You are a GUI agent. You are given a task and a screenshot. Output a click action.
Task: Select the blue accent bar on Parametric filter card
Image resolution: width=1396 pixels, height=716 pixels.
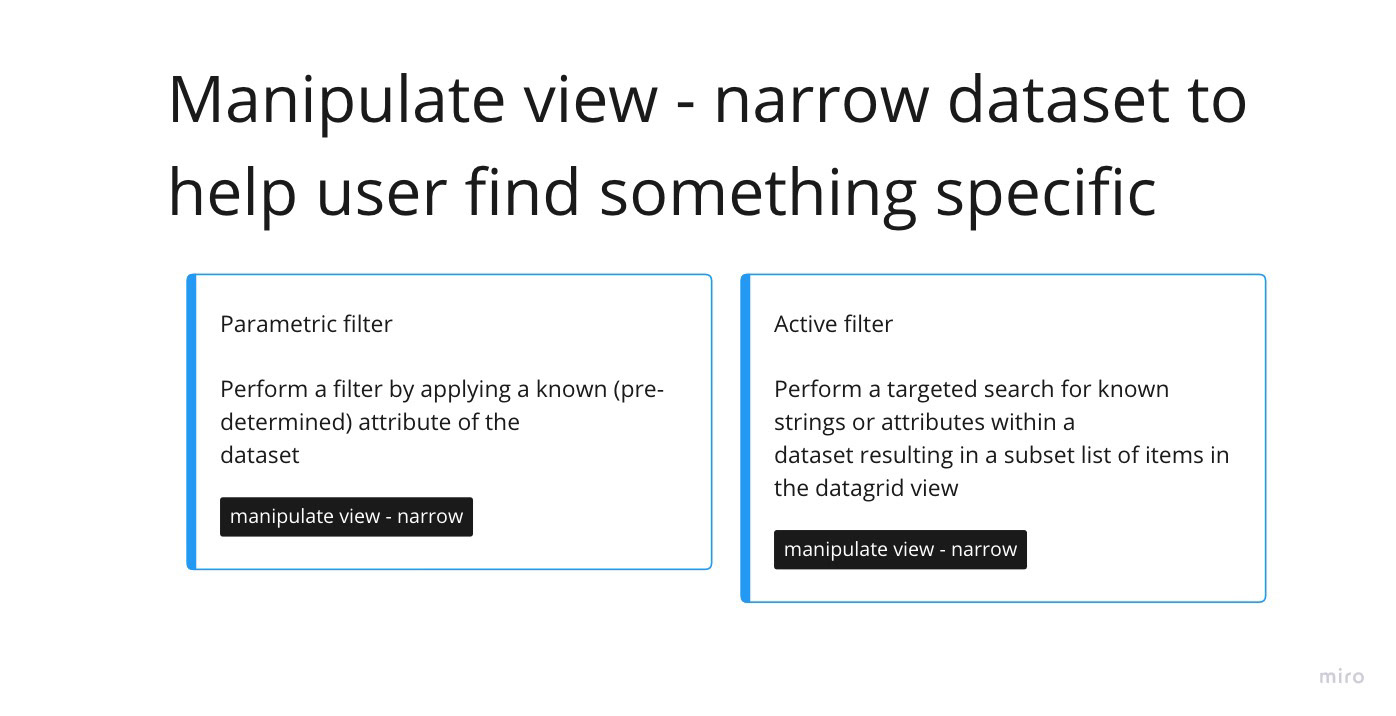coord(191,422)
